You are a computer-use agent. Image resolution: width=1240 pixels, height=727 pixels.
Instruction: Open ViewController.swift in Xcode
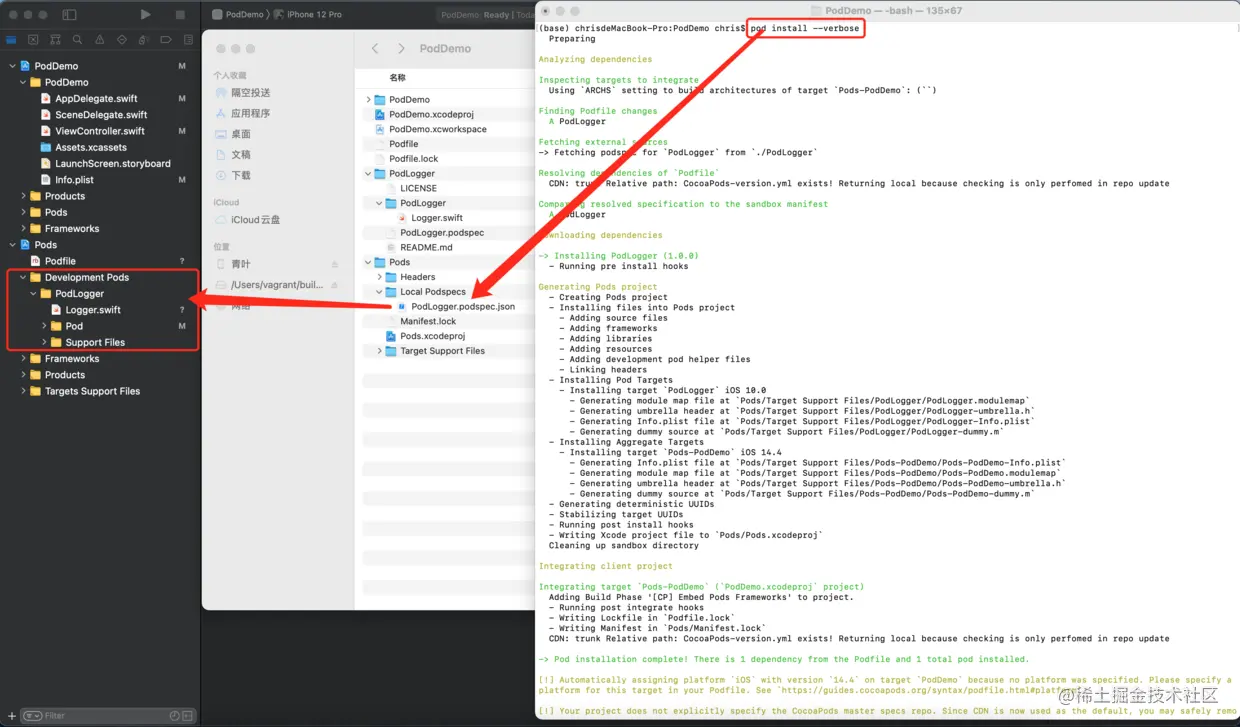pyautogui.click(x=100, y=131)
